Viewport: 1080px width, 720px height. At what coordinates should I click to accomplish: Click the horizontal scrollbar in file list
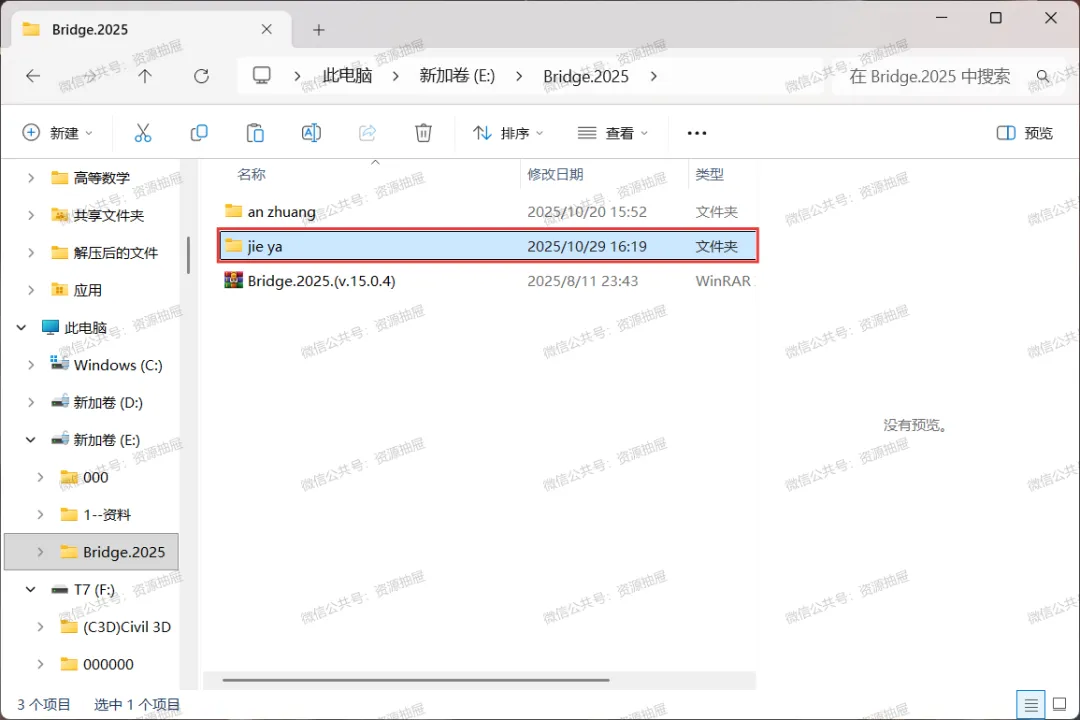(416, 680)
